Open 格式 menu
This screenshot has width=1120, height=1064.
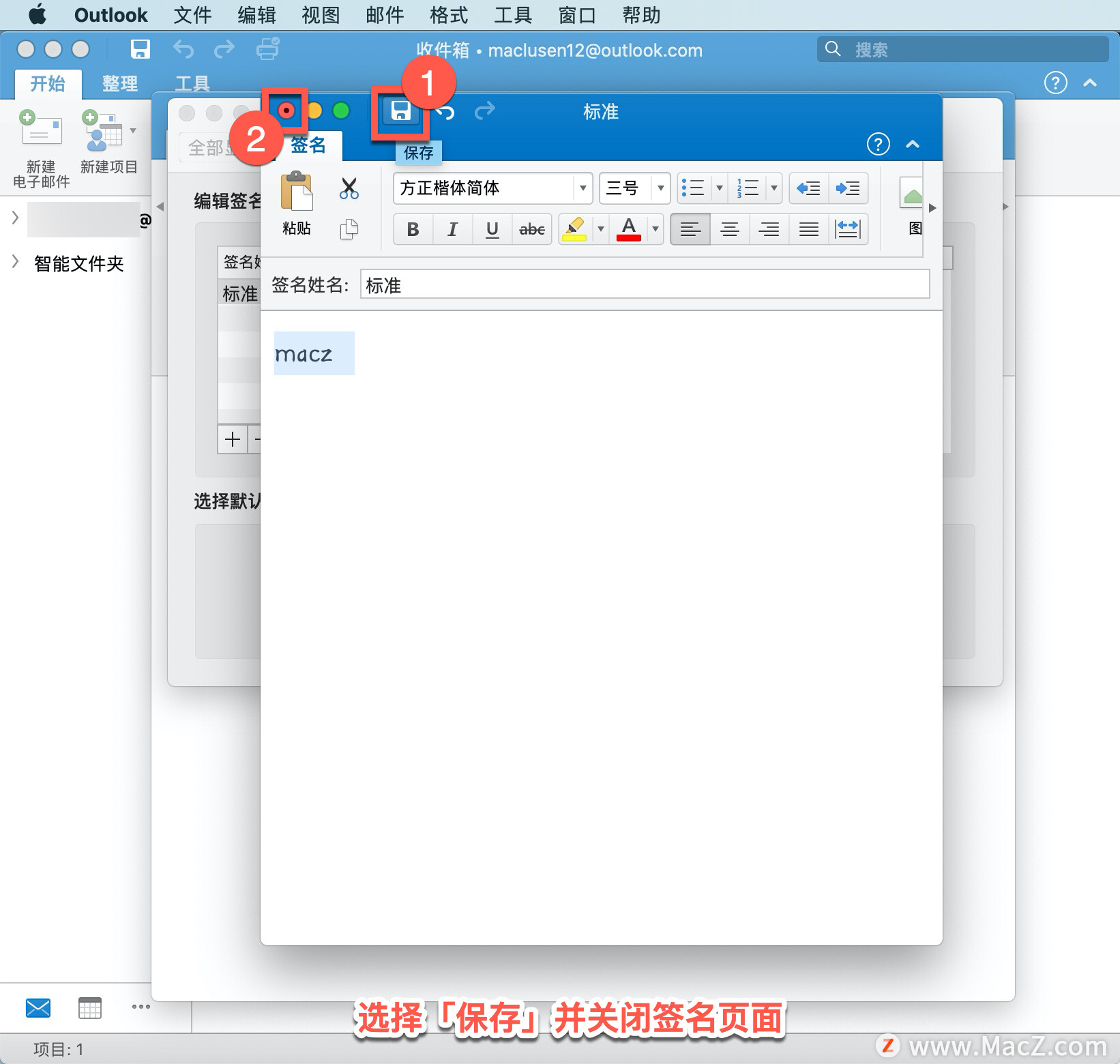click(x=449, y=15)
